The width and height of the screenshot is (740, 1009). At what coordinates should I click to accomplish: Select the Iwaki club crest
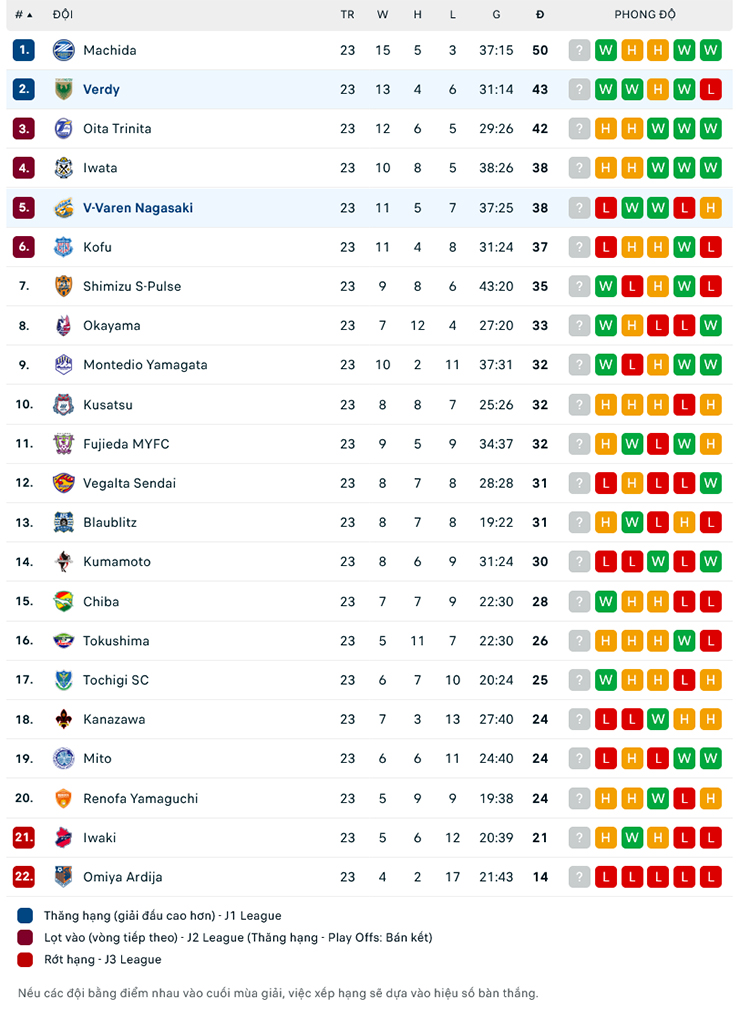pos(63,837)
